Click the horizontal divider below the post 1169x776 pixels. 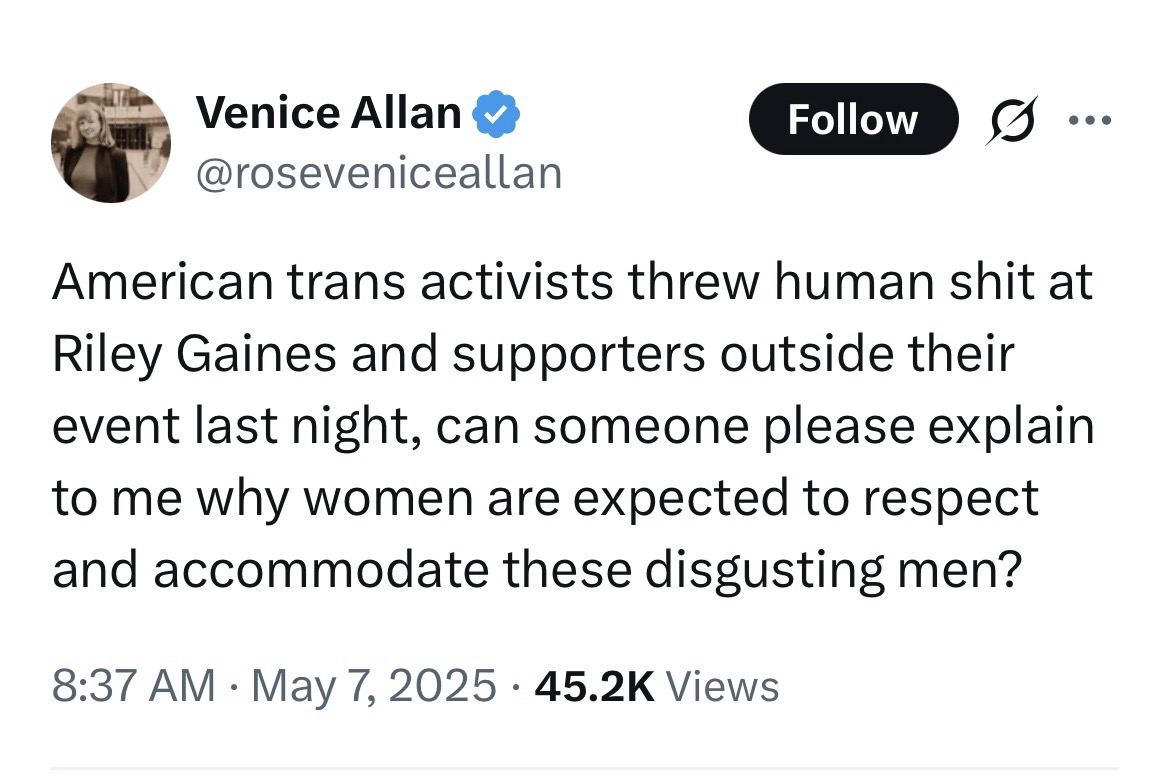584,768
